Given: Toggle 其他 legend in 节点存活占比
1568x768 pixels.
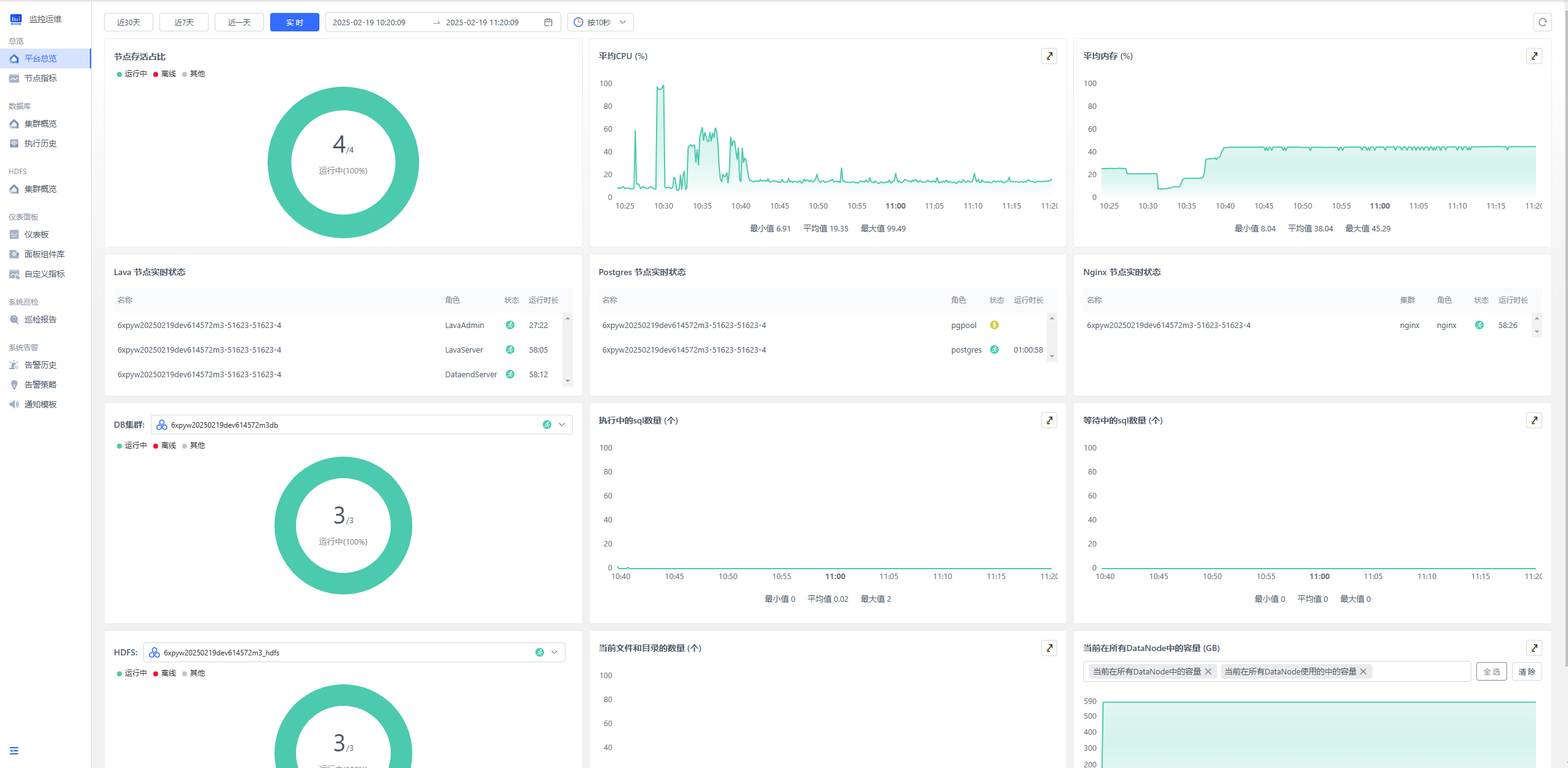Looking at the screenshot, I should tap(193, 74).
